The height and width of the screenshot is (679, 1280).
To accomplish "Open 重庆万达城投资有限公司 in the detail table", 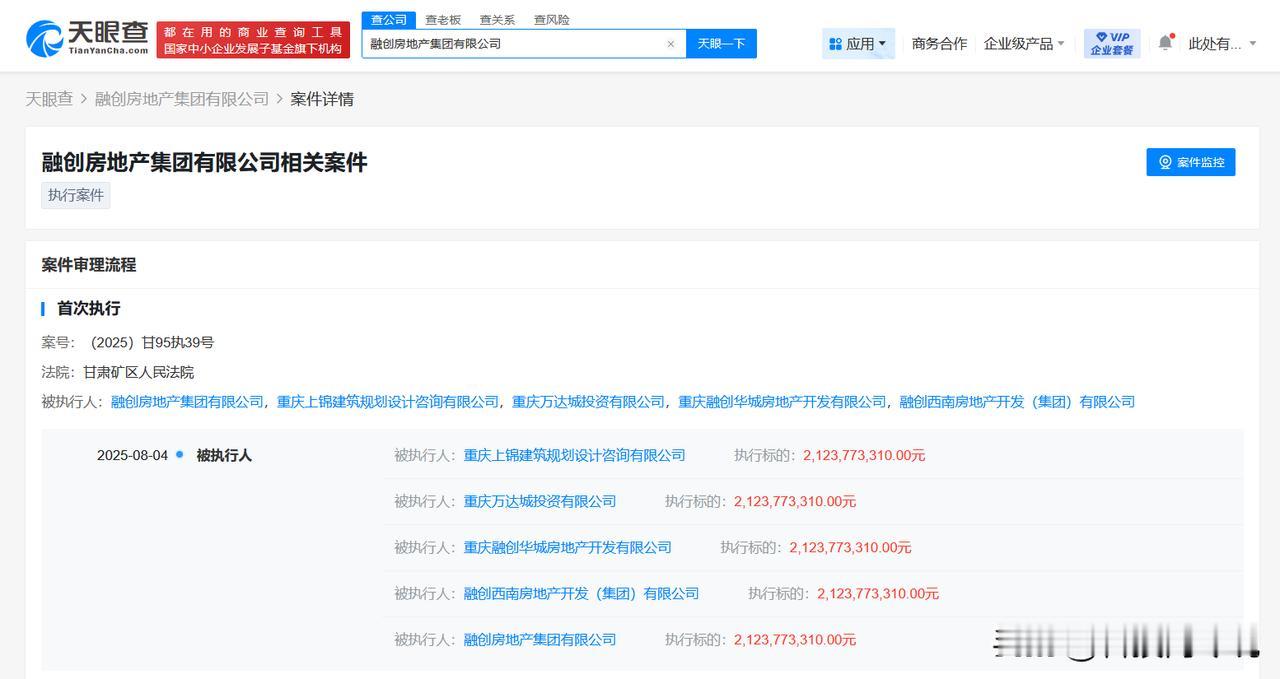I will pos(540,501).
